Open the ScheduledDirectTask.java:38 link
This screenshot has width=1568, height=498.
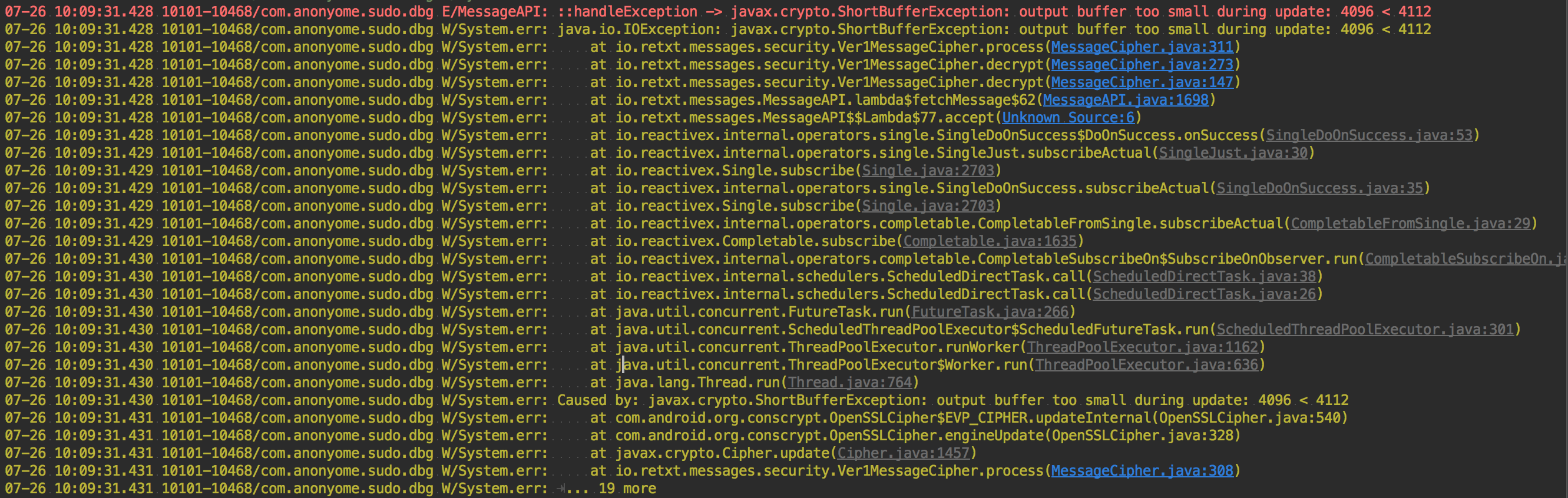pos(1205,276)
